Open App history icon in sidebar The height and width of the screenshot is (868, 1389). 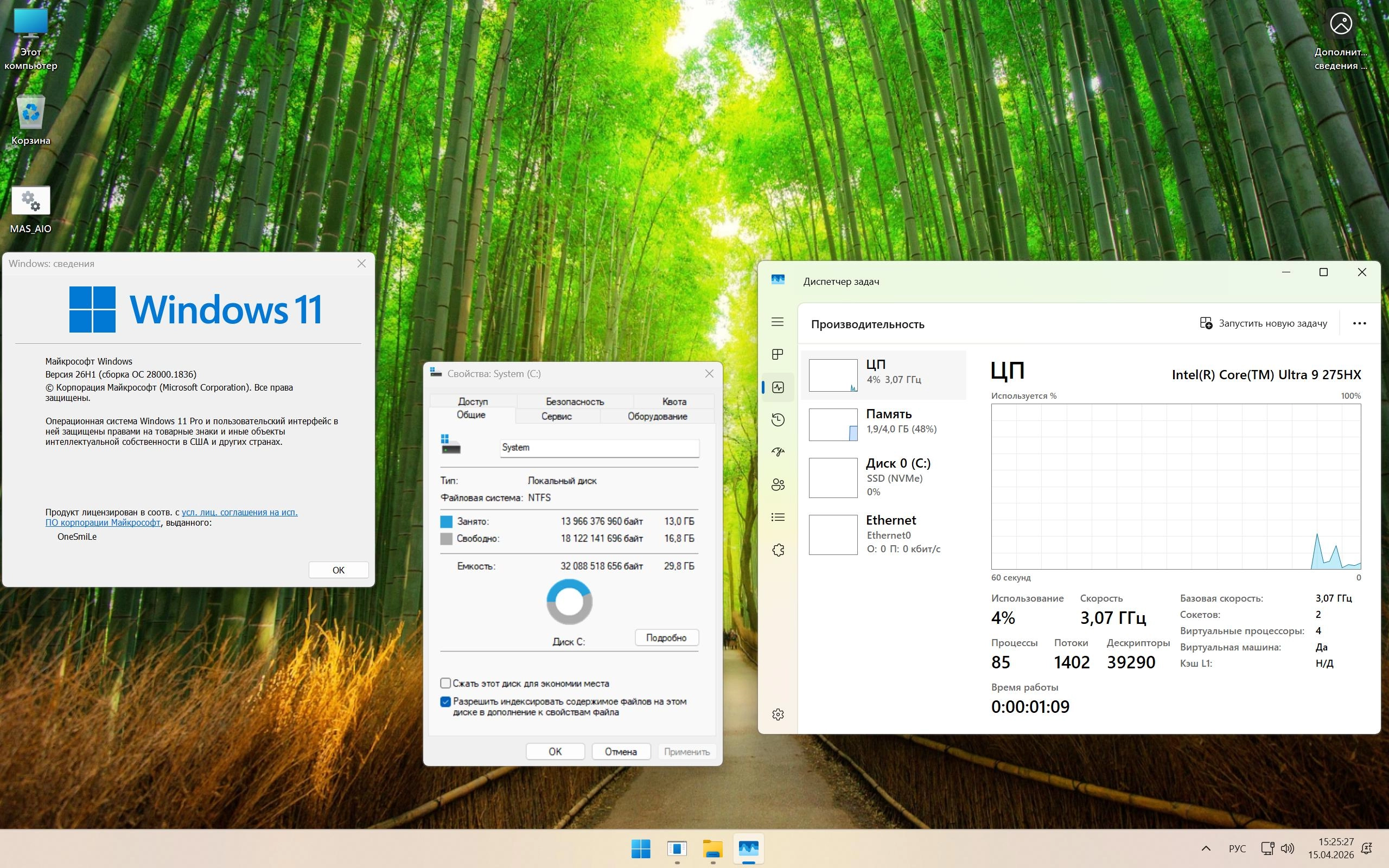click(777, 420)
